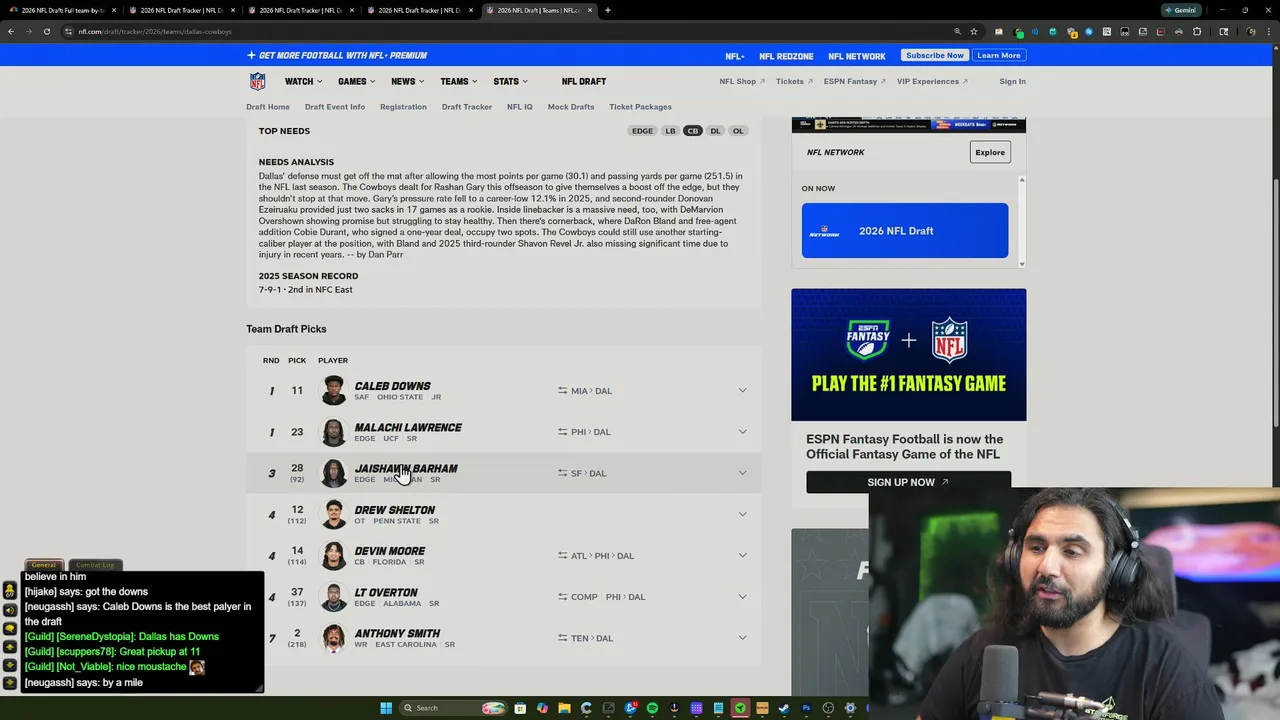This screenshot has height=720, width=1280.
Task: Select the OL need pill
Action: pyautogui.click(x=738, y=131)
